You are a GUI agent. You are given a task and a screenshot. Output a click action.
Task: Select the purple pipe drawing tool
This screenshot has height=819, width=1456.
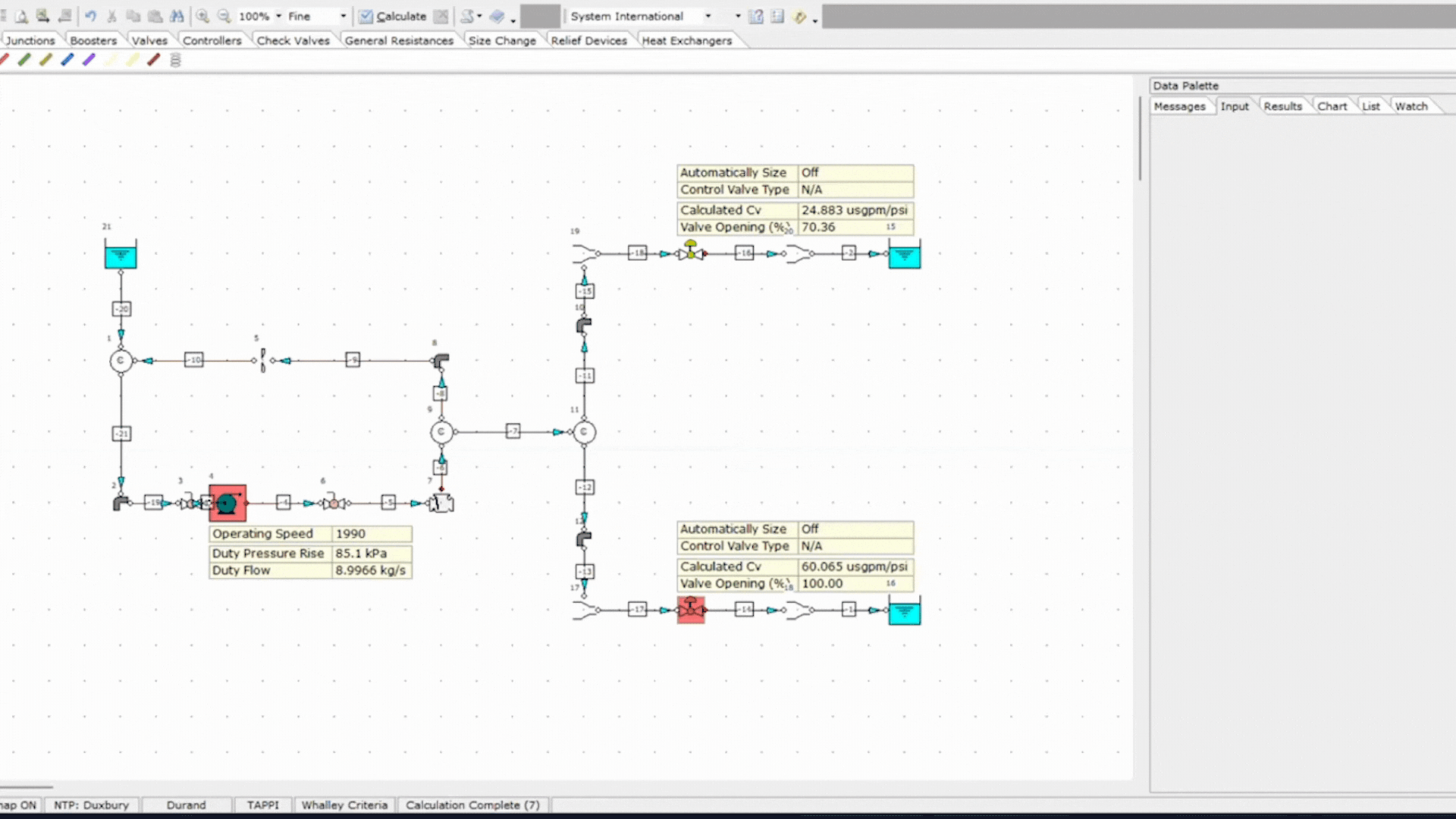[x=88, y=60]
